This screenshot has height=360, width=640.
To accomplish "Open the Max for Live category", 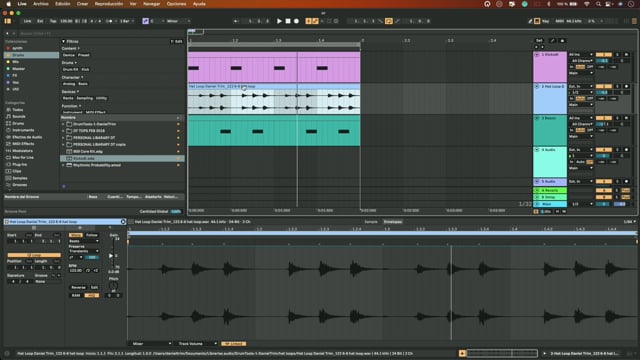I will tap(22, 158).
